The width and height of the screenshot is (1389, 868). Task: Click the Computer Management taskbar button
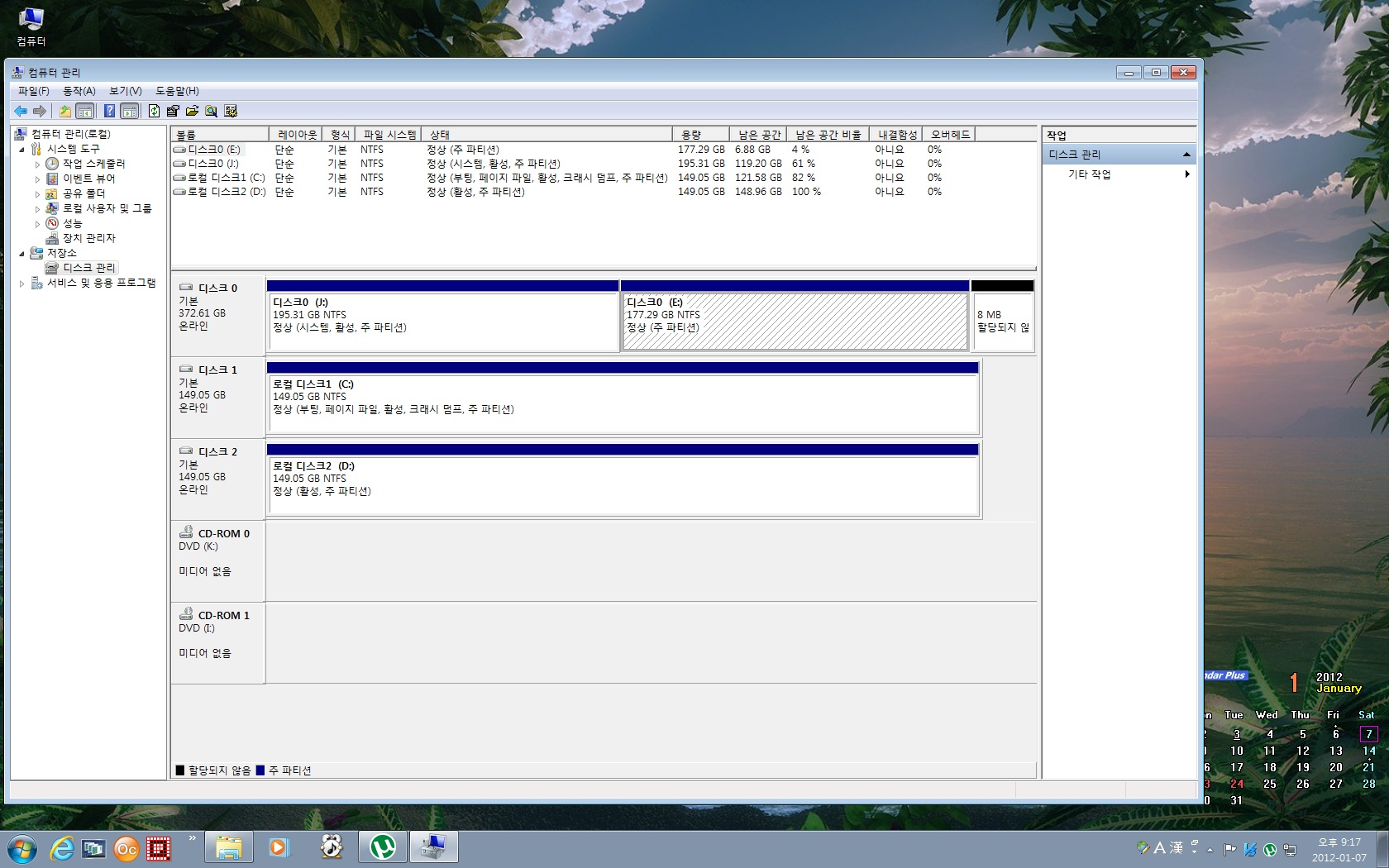click(x=433, y=847)
